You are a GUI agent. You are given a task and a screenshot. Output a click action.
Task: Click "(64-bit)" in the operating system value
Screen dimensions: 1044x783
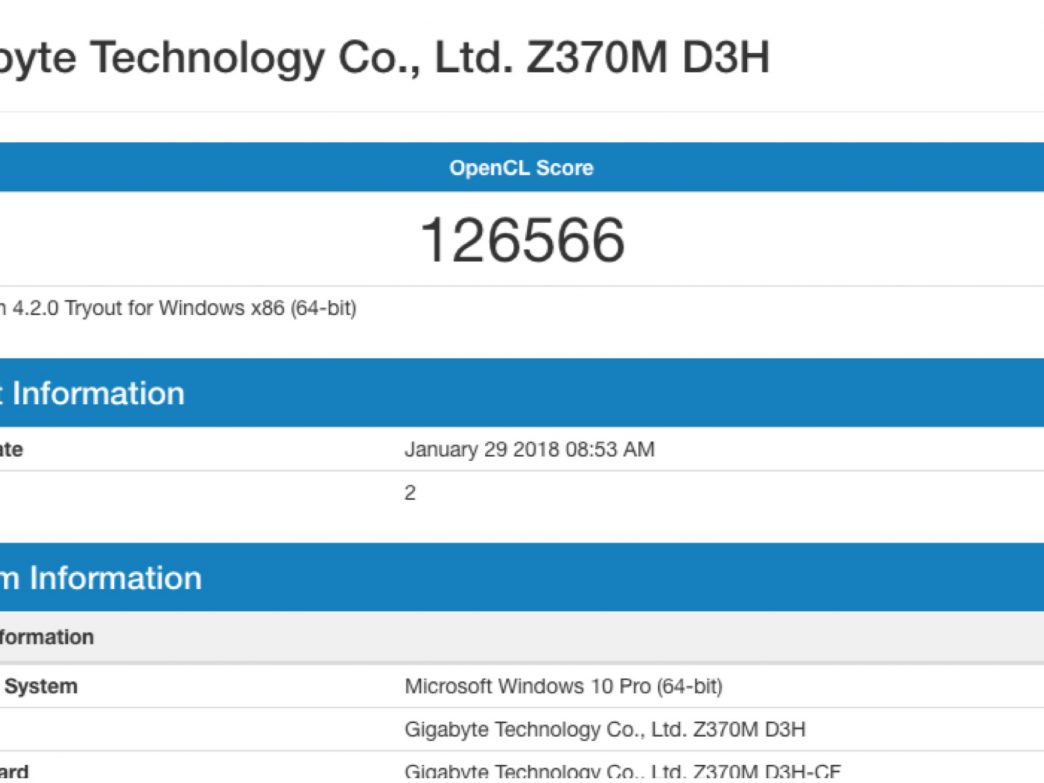(688, 687)
